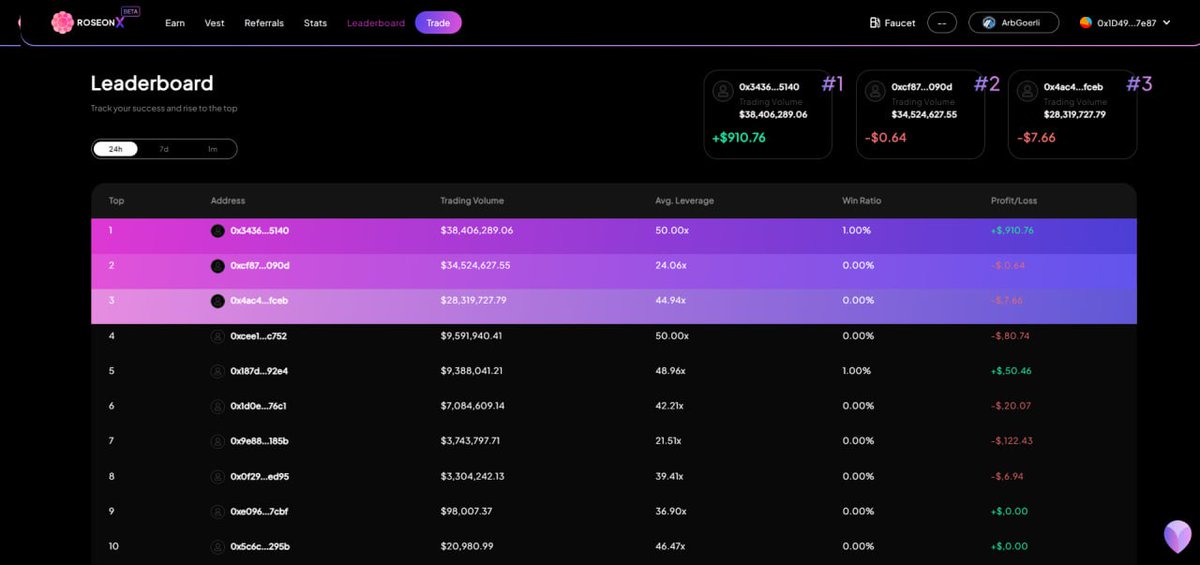Open the purple gem widget icon

pos(1178,537)
